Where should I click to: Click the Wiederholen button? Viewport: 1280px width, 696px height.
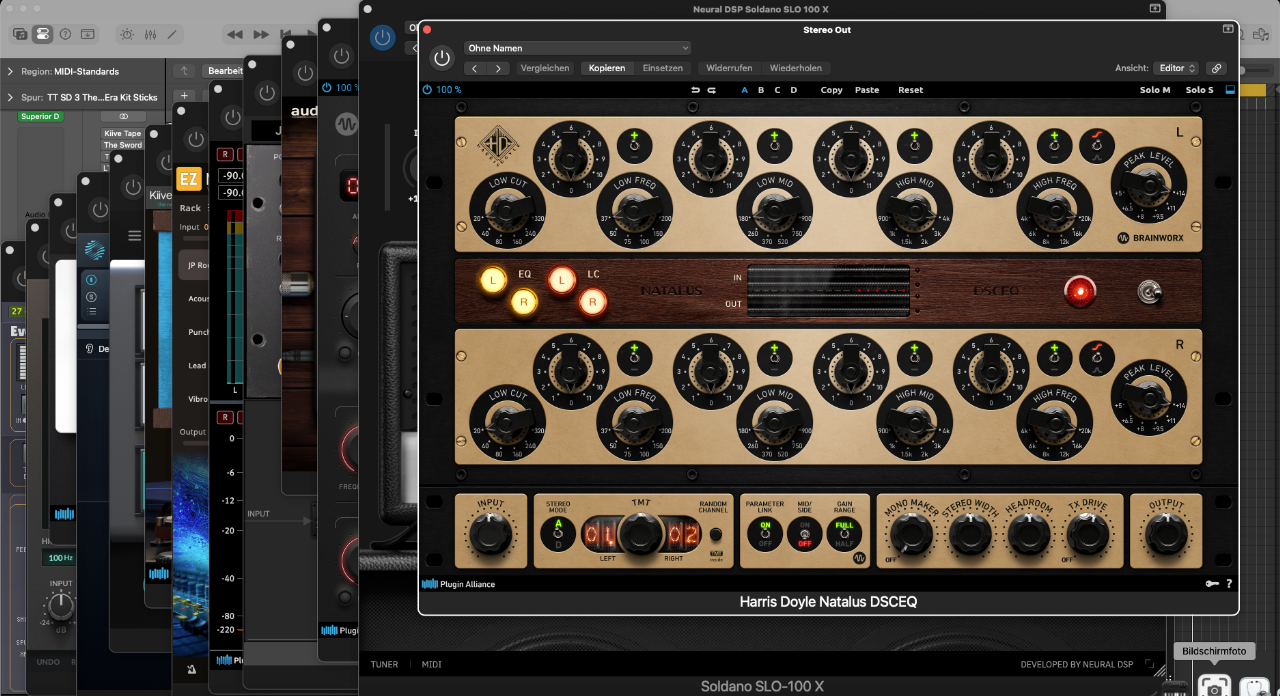tap(796, 68)
